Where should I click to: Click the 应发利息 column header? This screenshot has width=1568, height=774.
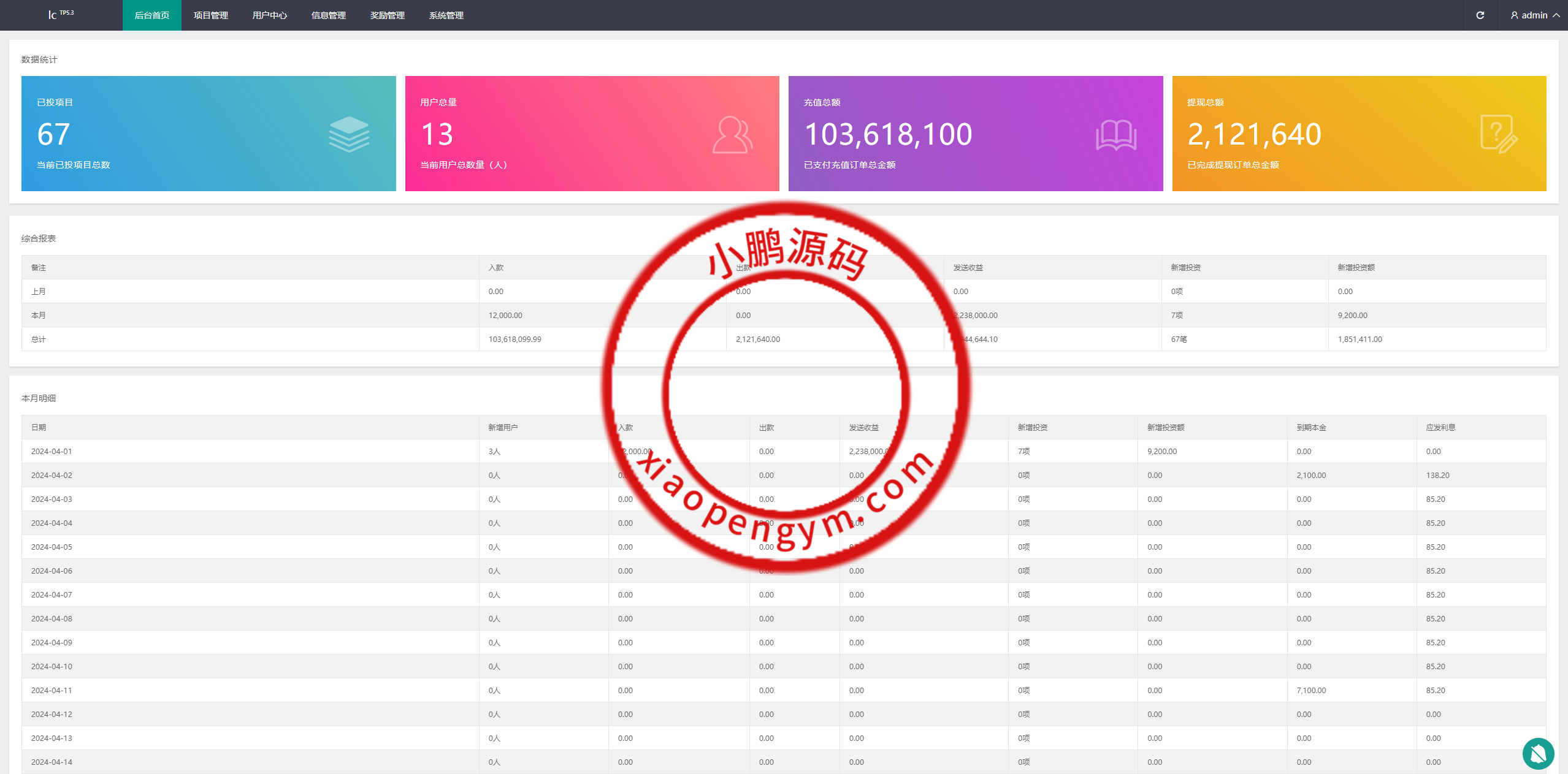pyautogui.click(x=1440, y=427)
